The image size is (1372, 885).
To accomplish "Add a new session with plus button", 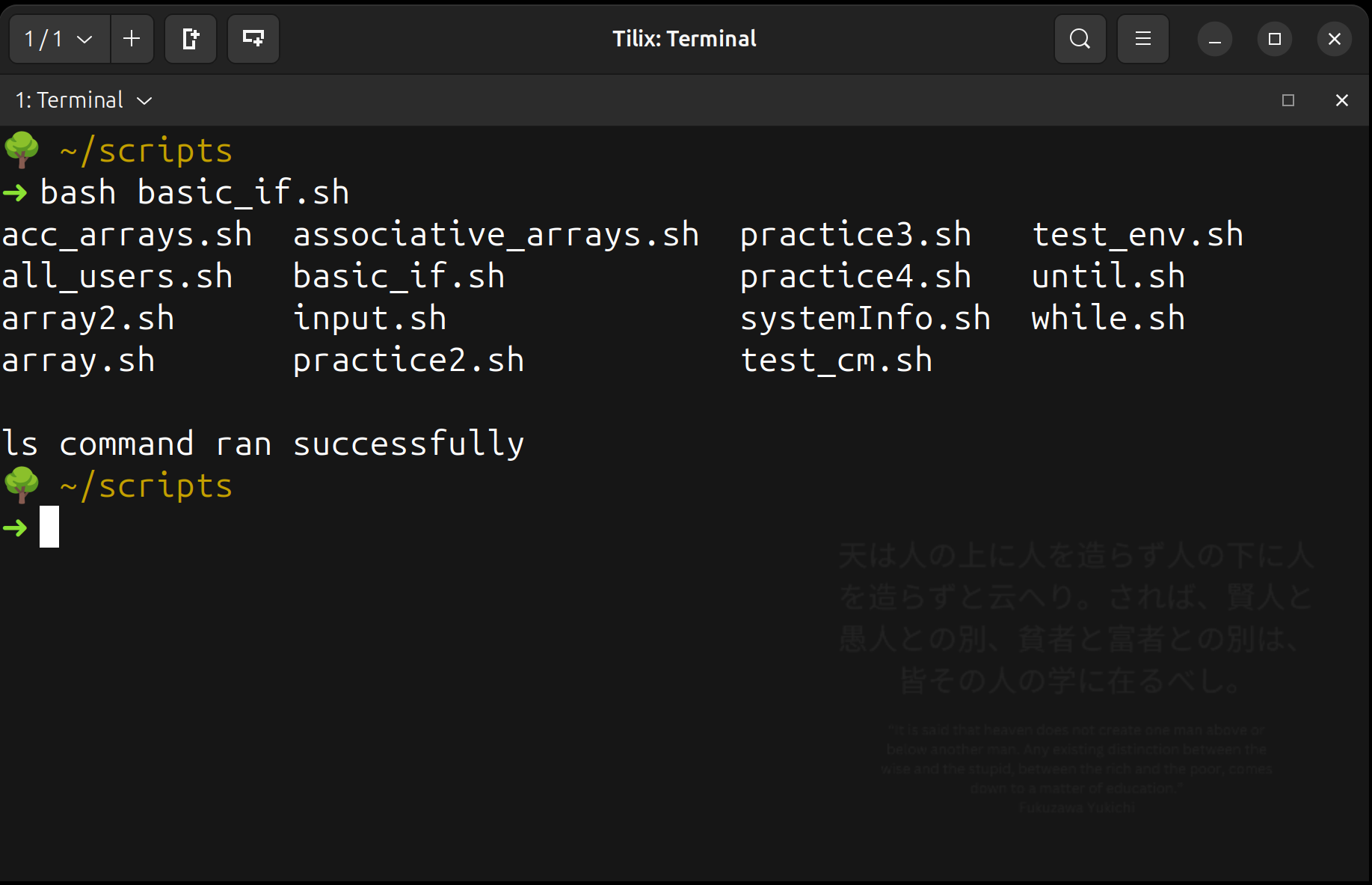I will tap(132, 39).
